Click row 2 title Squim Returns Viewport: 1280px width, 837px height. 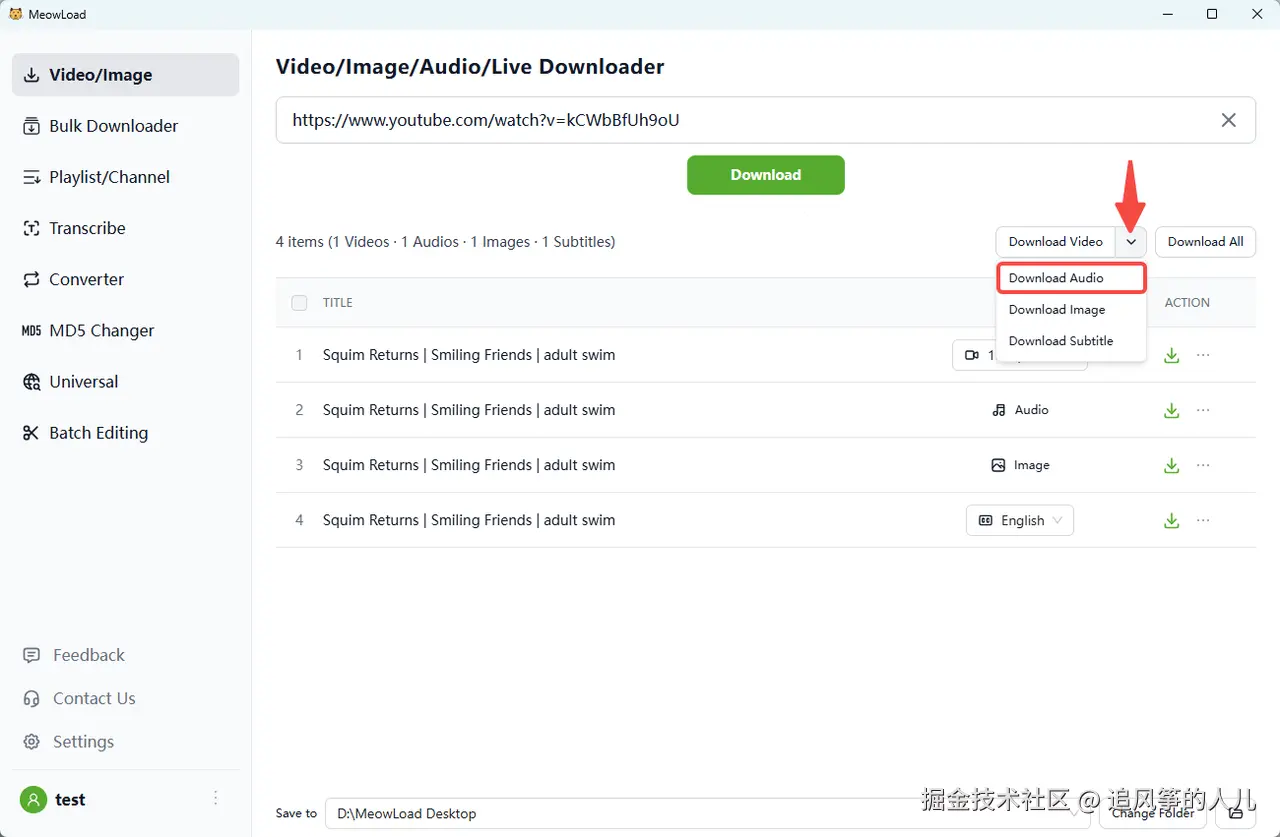pyautogui.click(x=469, y=410)
